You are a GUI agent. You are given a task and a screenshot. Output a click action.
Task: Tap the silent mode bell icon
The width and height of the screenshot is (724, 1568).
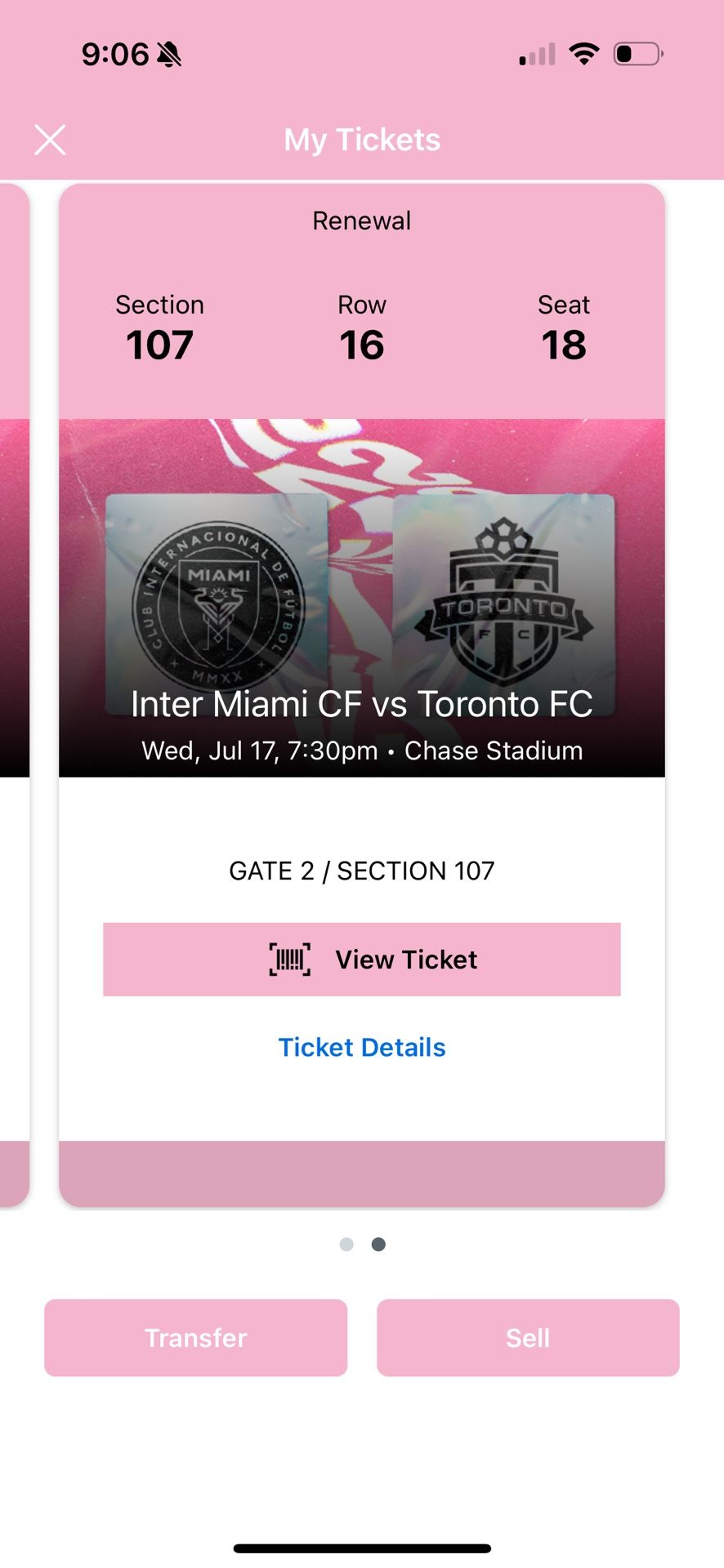coord(169,55)
